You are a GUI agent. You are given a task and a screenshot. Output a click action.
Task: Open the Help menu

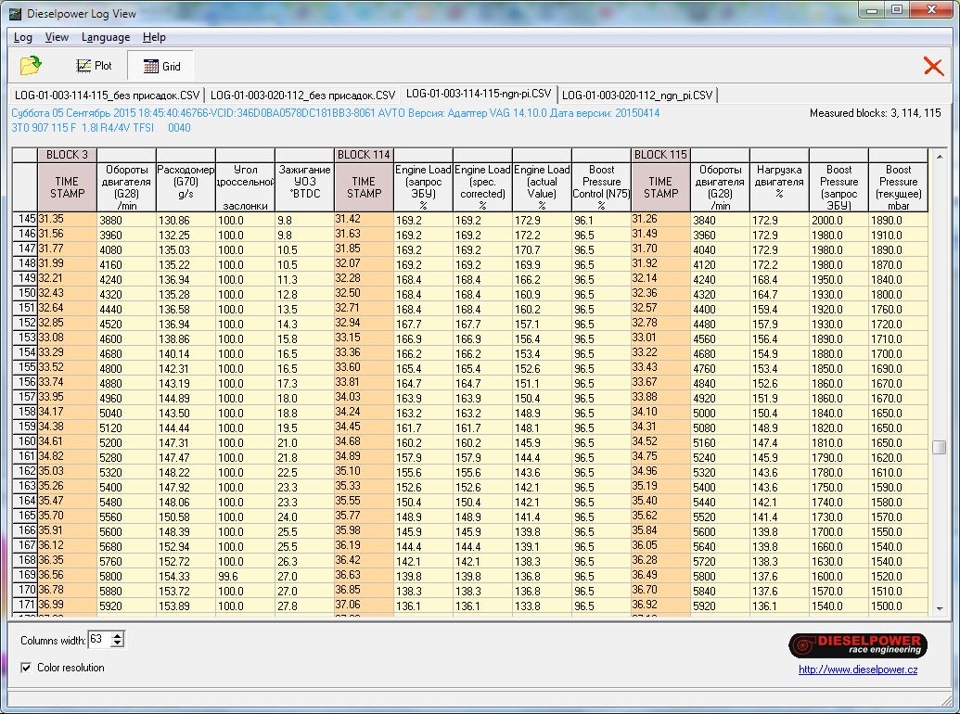pos(154,37)
